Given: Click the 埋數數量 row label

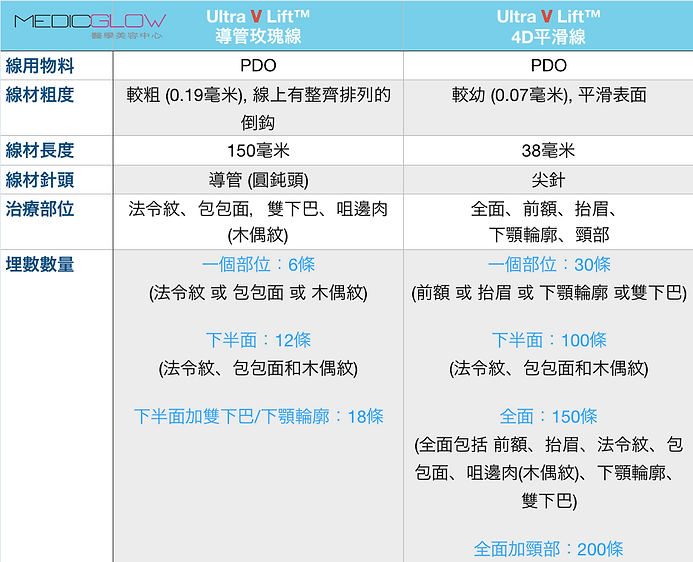Looking at the screenshot, I should (x=40, y=265).
